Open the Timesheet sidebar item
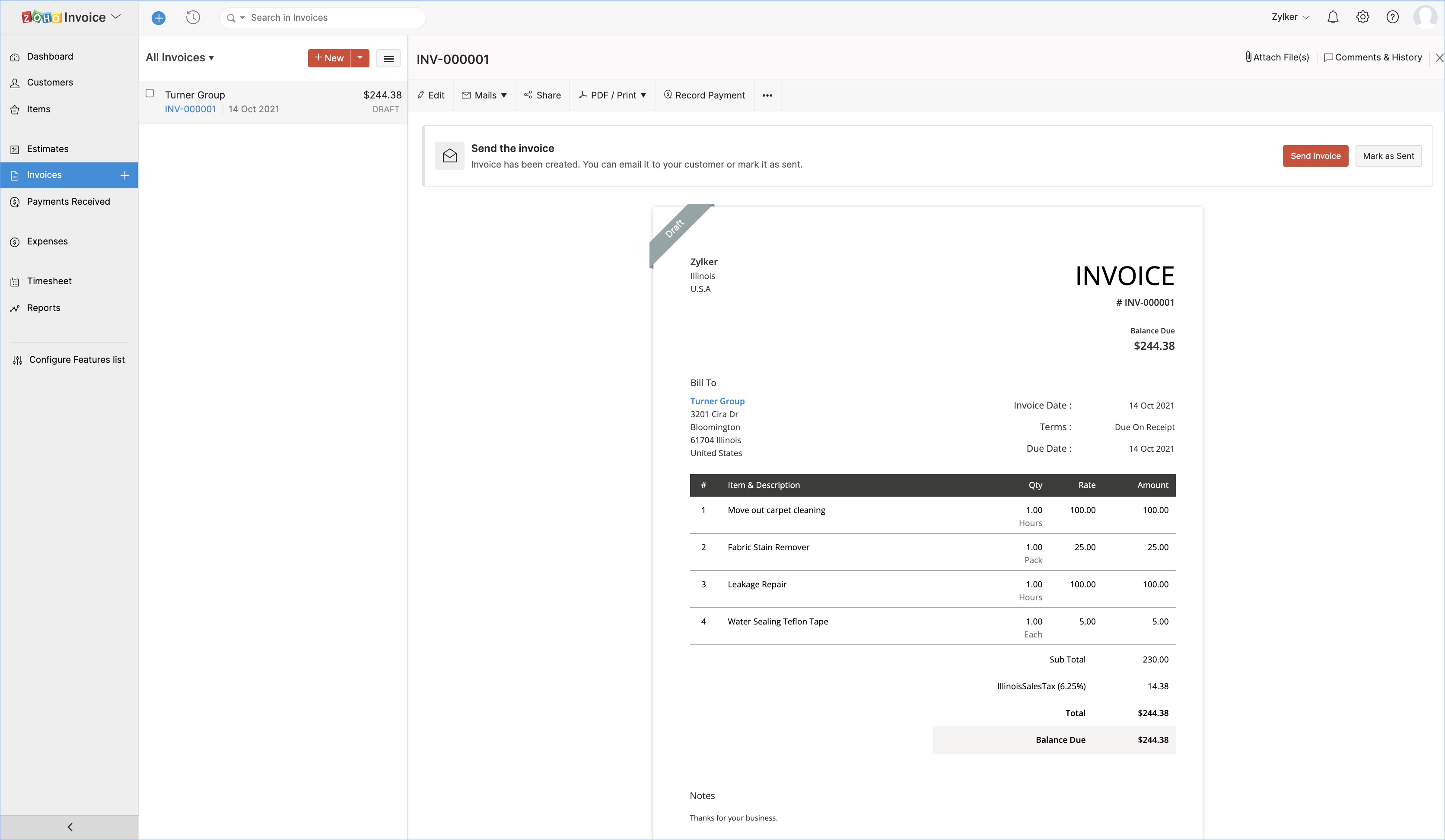Image resolution: width=1445 pixels, height=840 pixels. click(49, 281)
